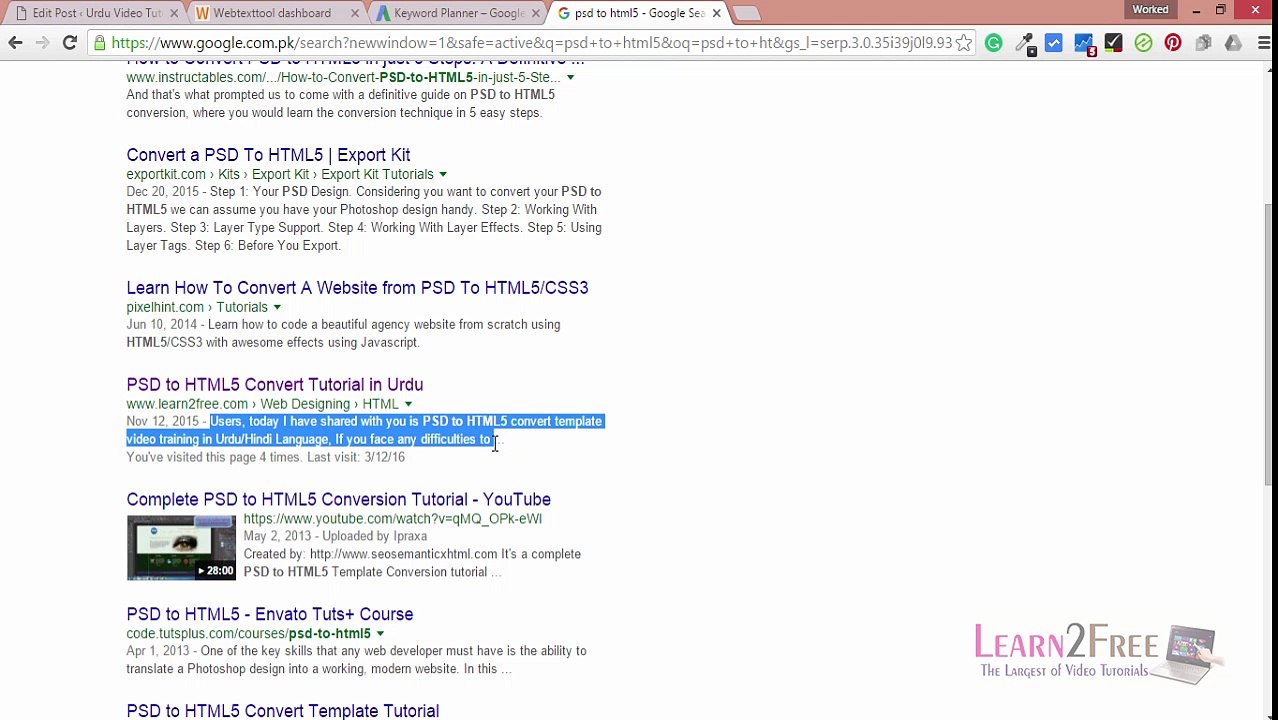Close the psd to html5 Google Search tab
Image resolution: width=1278 pixels, height=720 pixels.
coord(716,13)
